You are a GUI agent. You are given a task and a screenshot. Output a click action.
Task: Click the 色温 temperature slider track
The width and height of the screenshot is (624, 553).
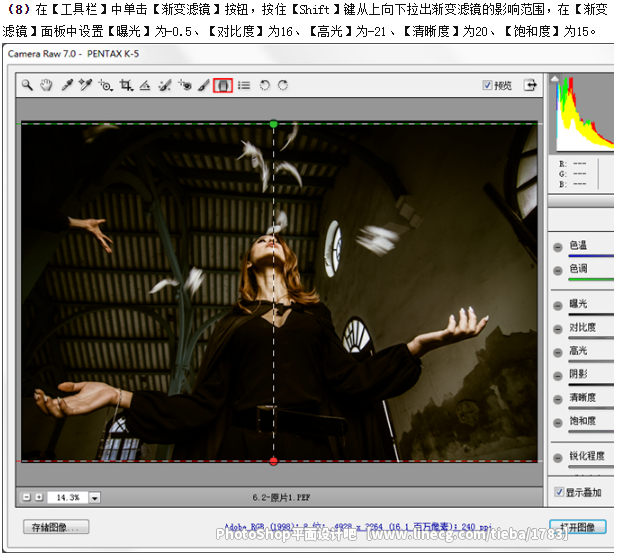591,256
